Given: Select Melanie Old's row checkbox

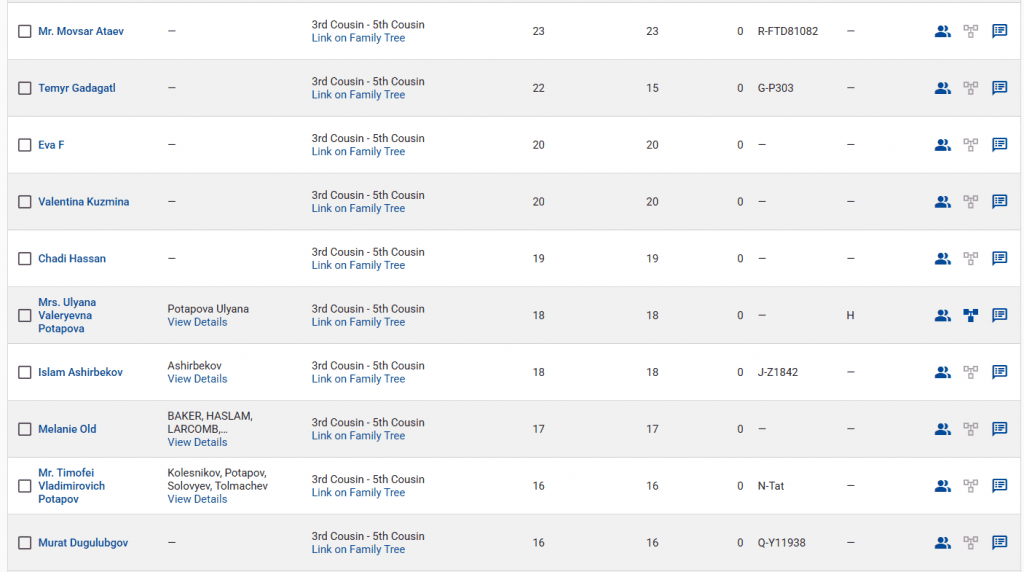Looking at the screenshot, I should coord(25,429).
